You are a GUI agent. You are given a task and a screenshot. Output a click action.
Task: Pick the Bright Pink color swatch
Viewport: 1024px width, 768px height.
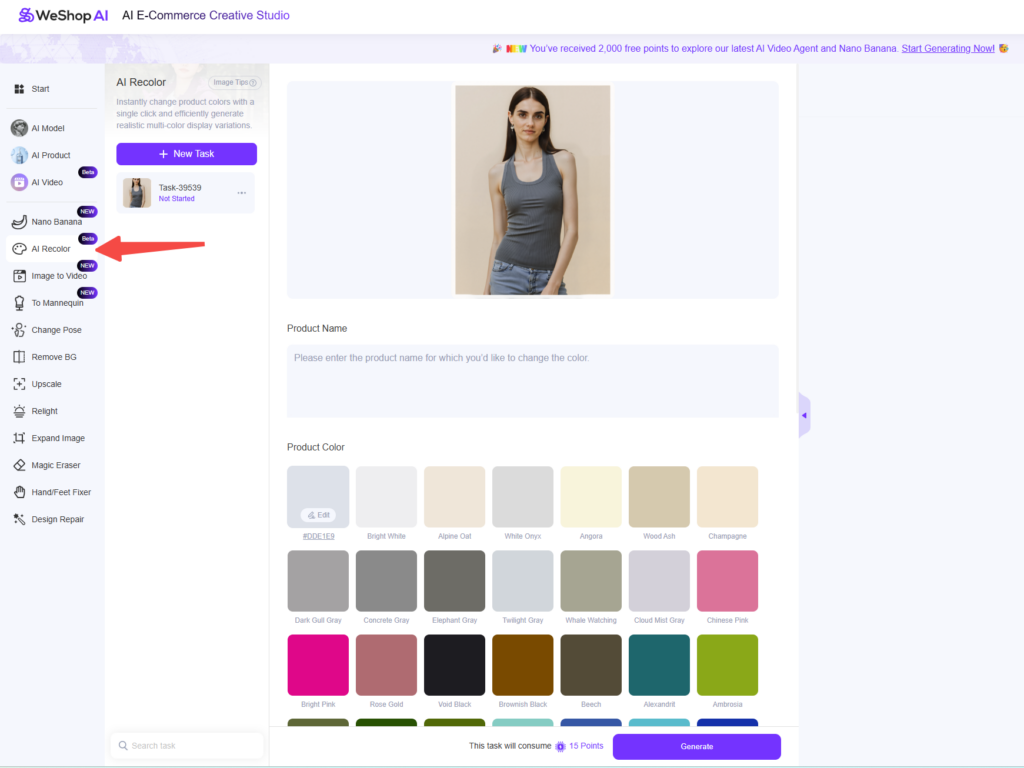tap(318, 665)
